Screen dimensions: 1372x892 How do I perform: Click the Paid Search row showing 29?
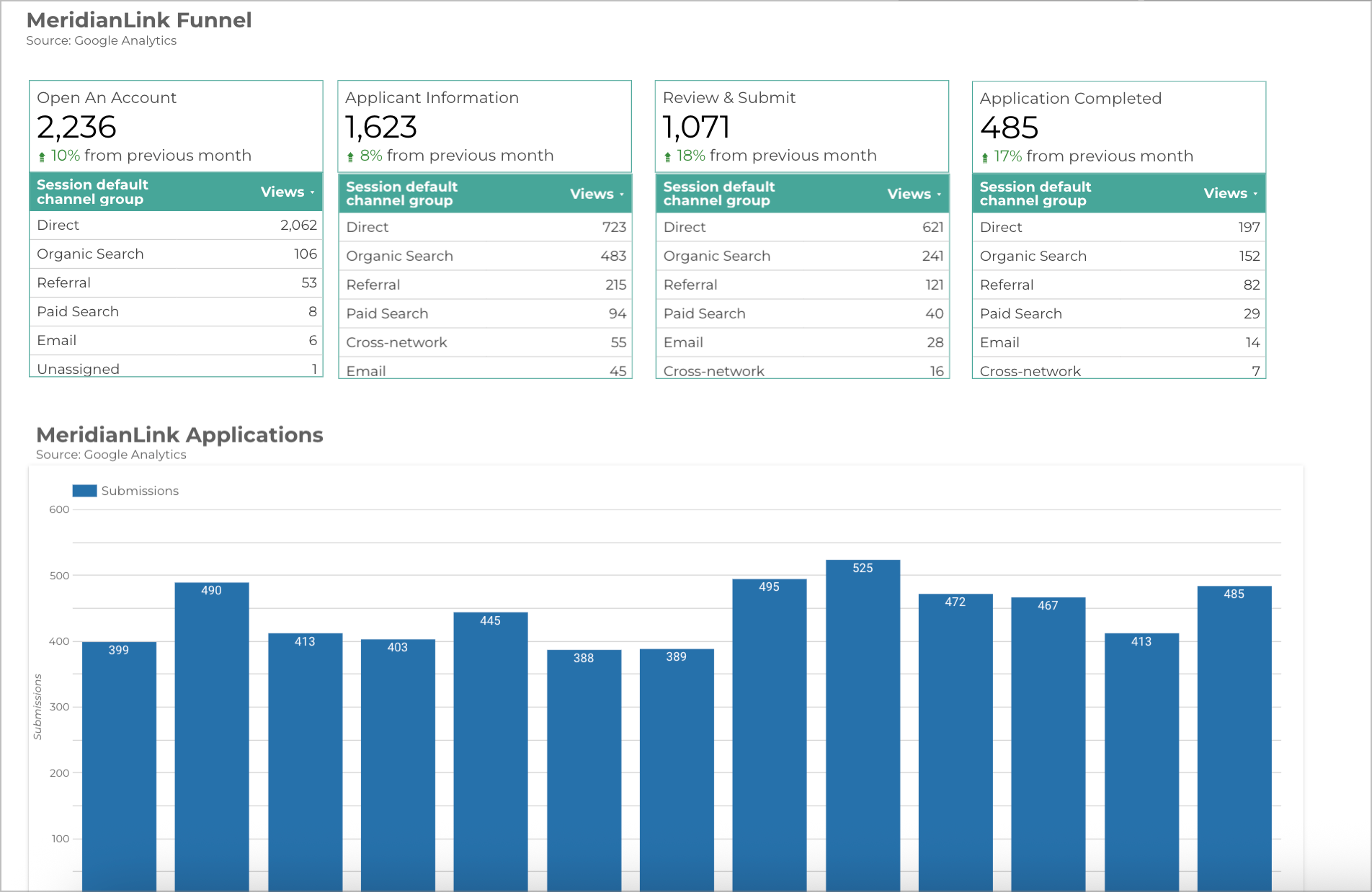point(1119,313)
